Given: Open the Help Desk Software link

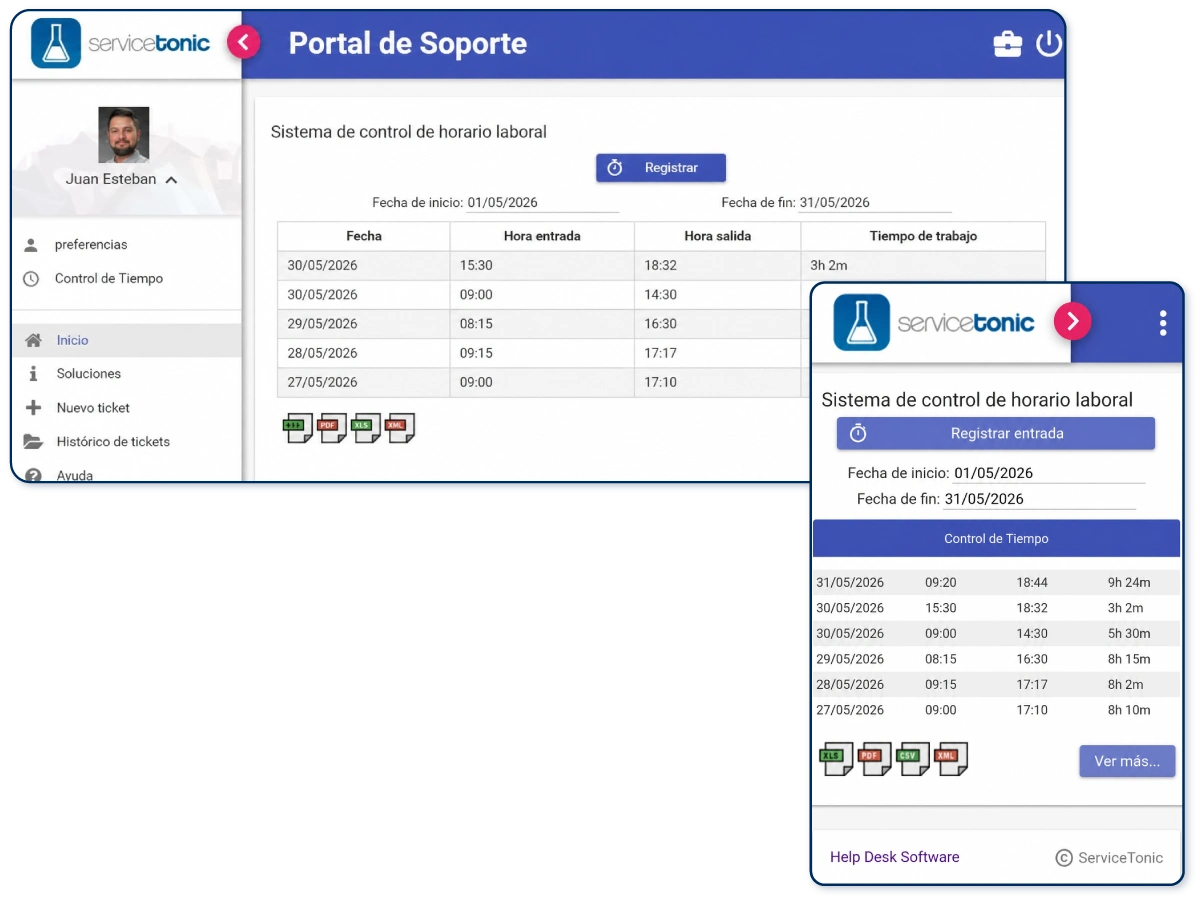Looking at the screenshot, I should (895, 857).
